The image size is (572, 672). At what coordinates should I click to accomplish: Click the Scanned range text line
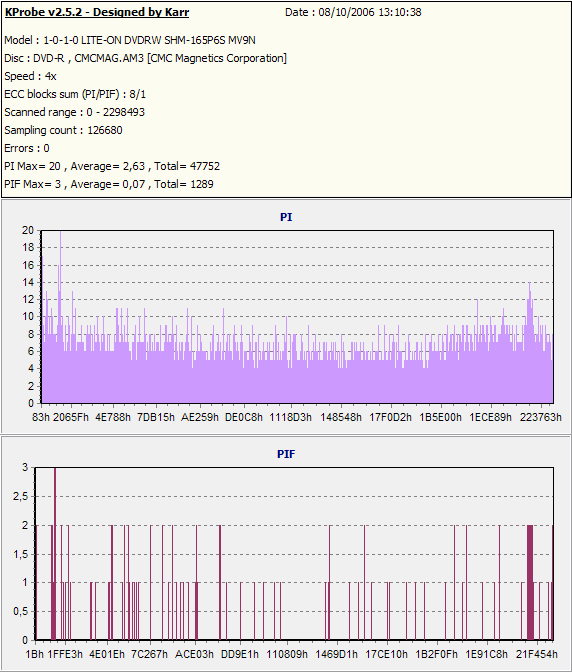pos(75,112)
